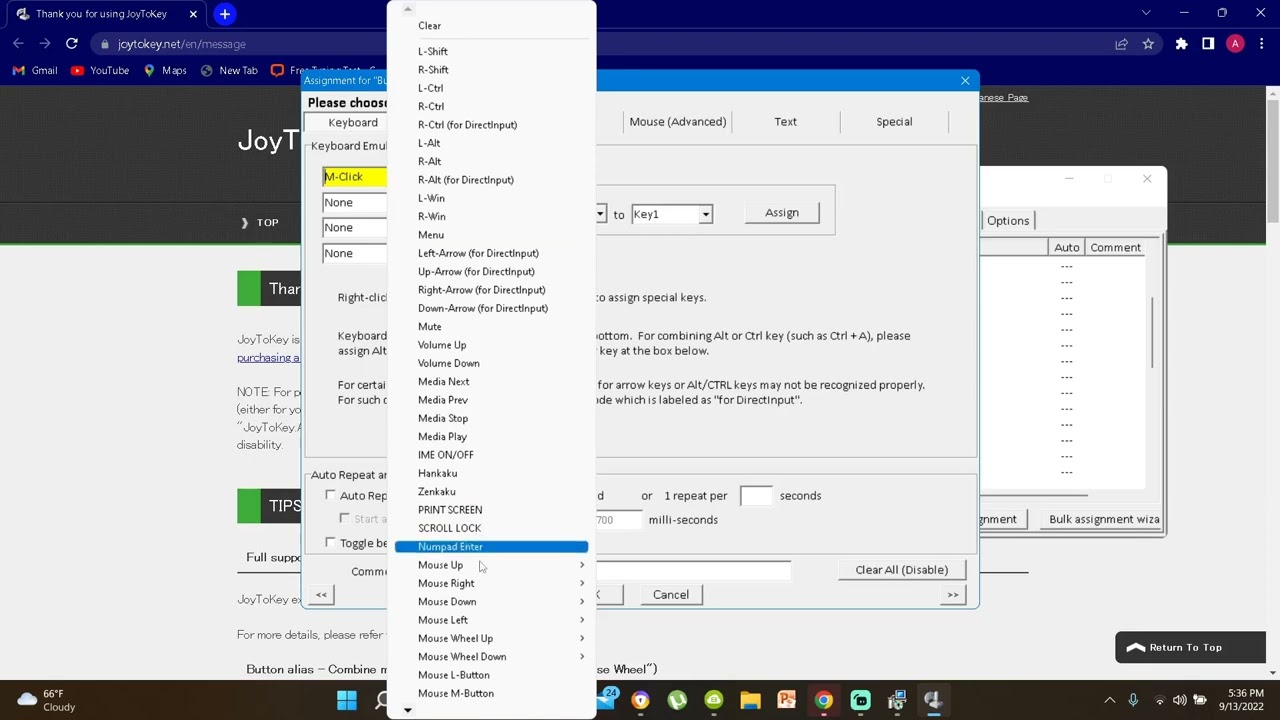Go back to previous page in Chrome

[x=18, y=44]
